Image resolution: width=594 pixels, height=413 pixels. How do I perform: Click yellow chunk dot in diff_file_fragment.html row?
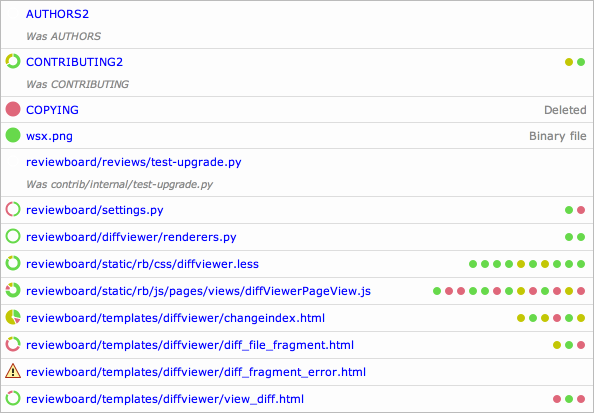556,345
